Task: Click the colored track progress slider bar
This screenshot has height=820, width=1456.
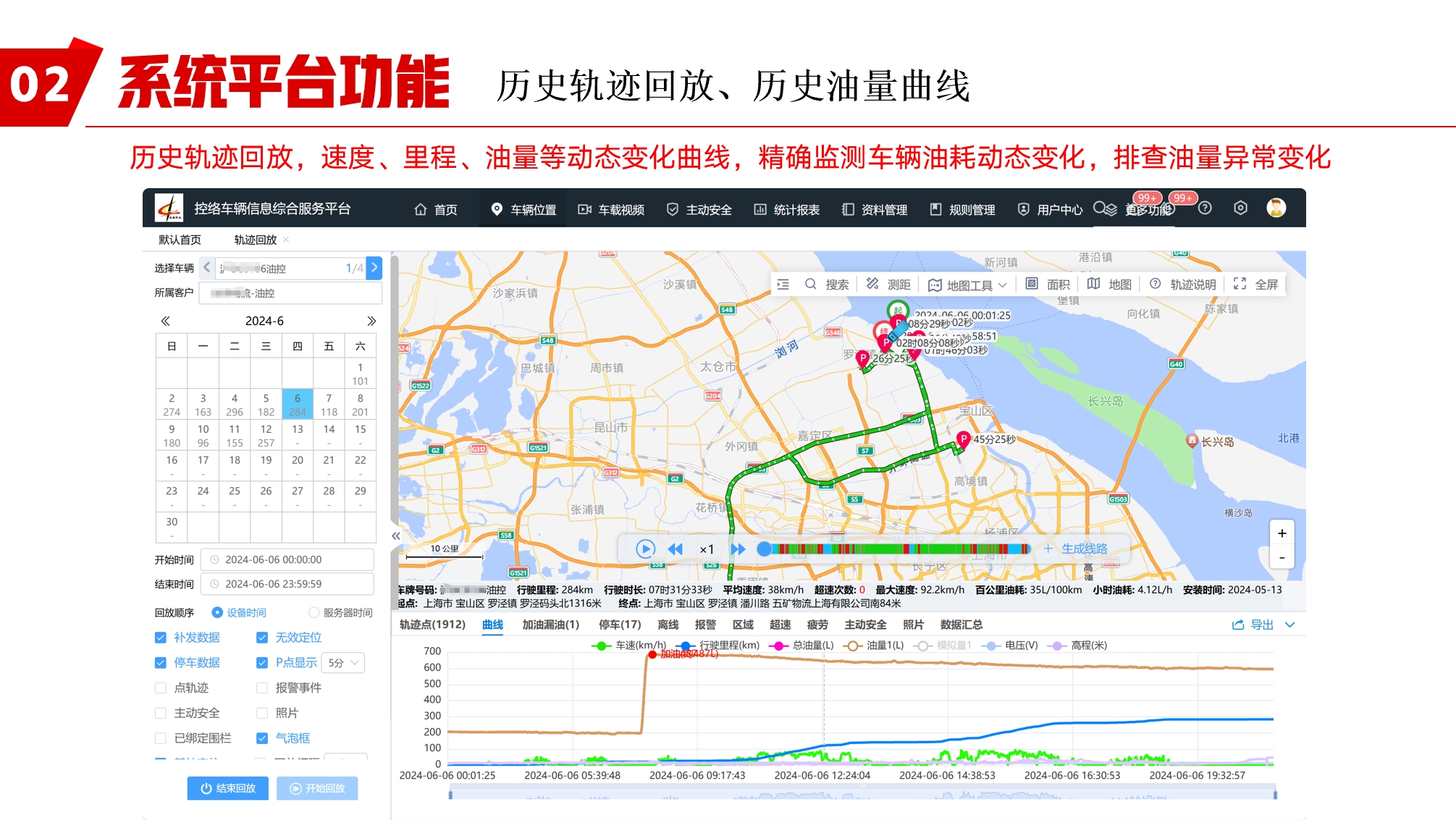Action: 898,549
